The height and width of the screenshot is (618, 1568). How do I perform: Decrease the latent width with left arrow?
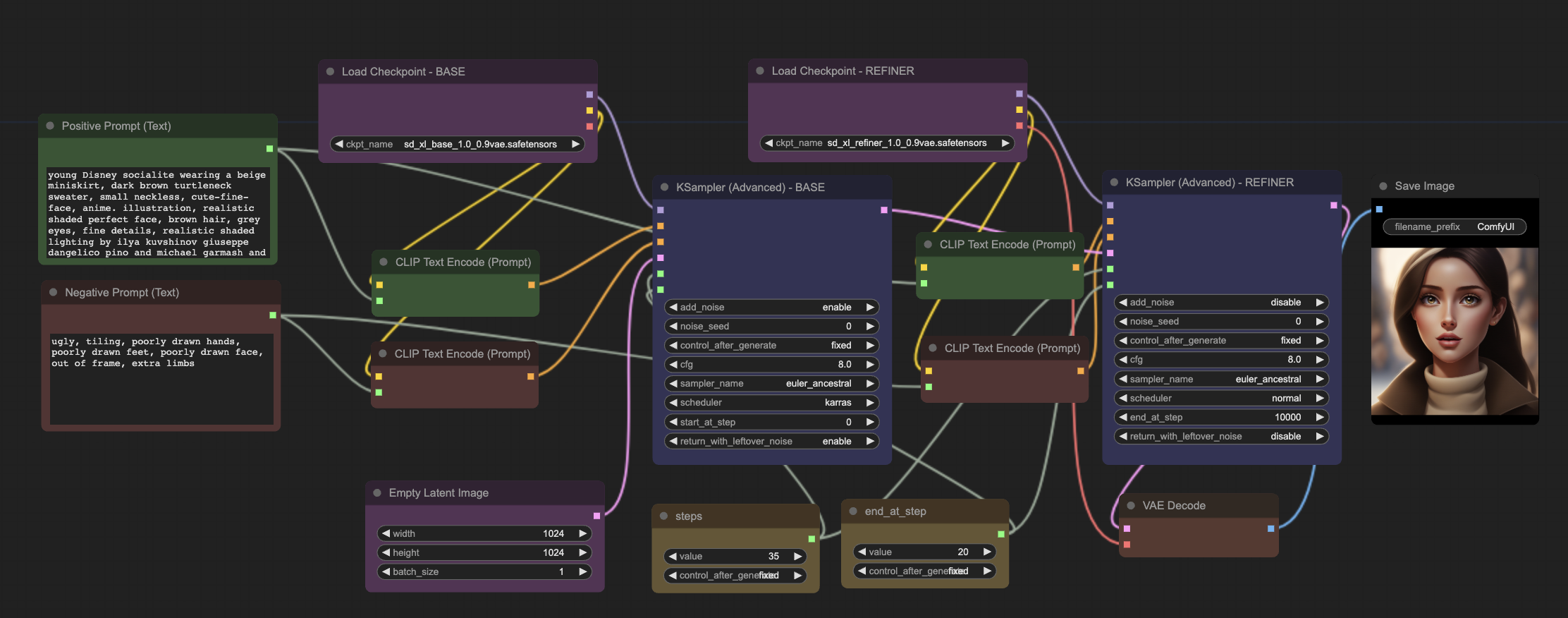pos(386,533)
